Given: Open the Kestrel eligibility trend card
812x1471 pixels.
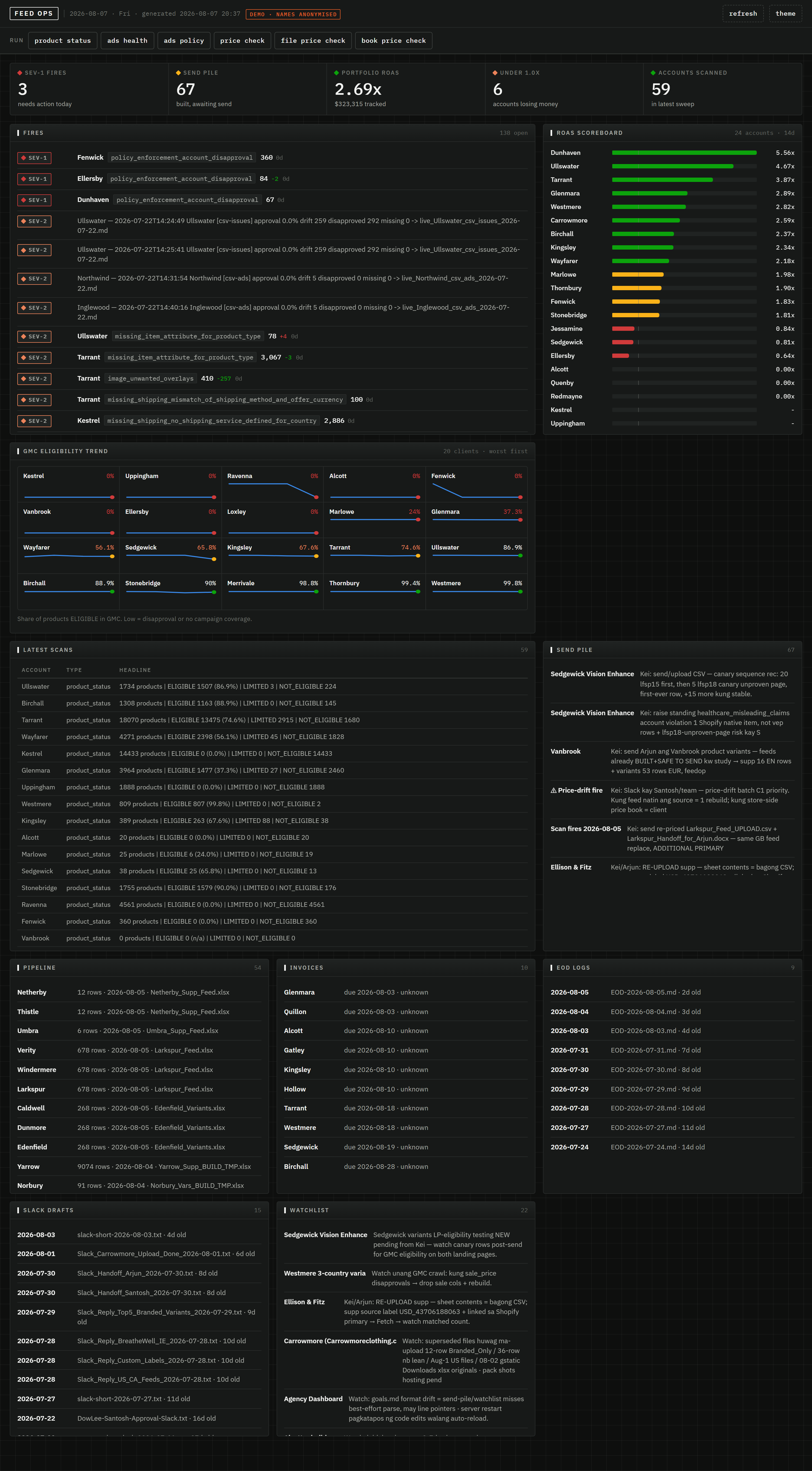Looking at the screenshot, I should pyautogui.click(x=68, y=484).
